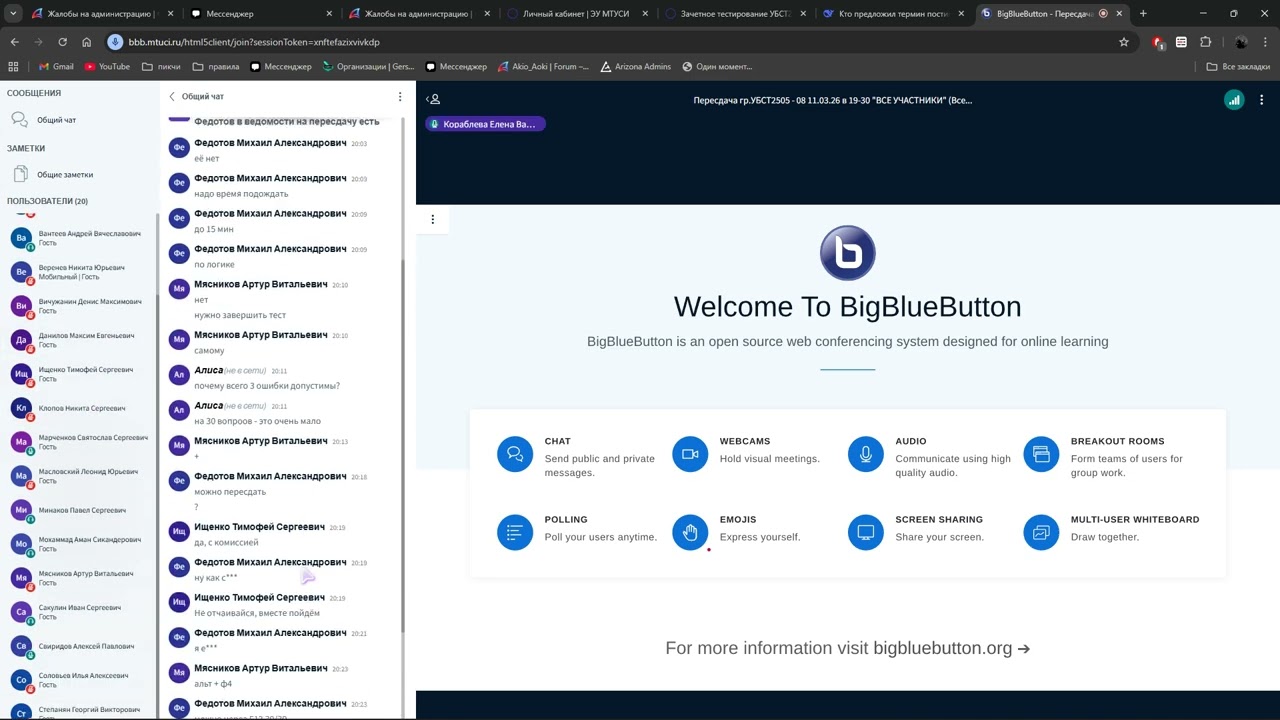Reload the page

pyautogui.click(x=62, y=42)
